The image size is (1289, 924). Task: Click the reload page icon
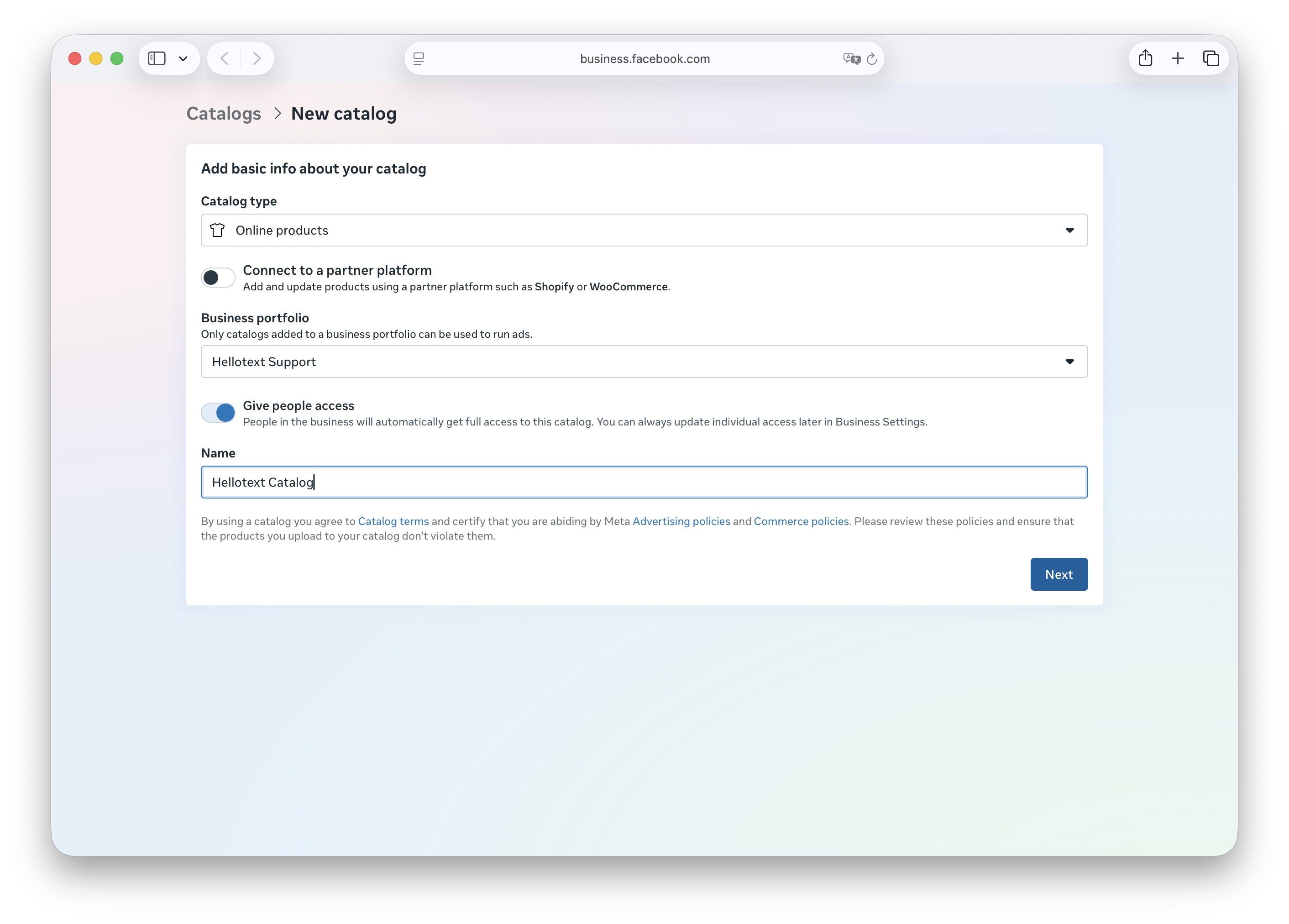click(871, 58)
